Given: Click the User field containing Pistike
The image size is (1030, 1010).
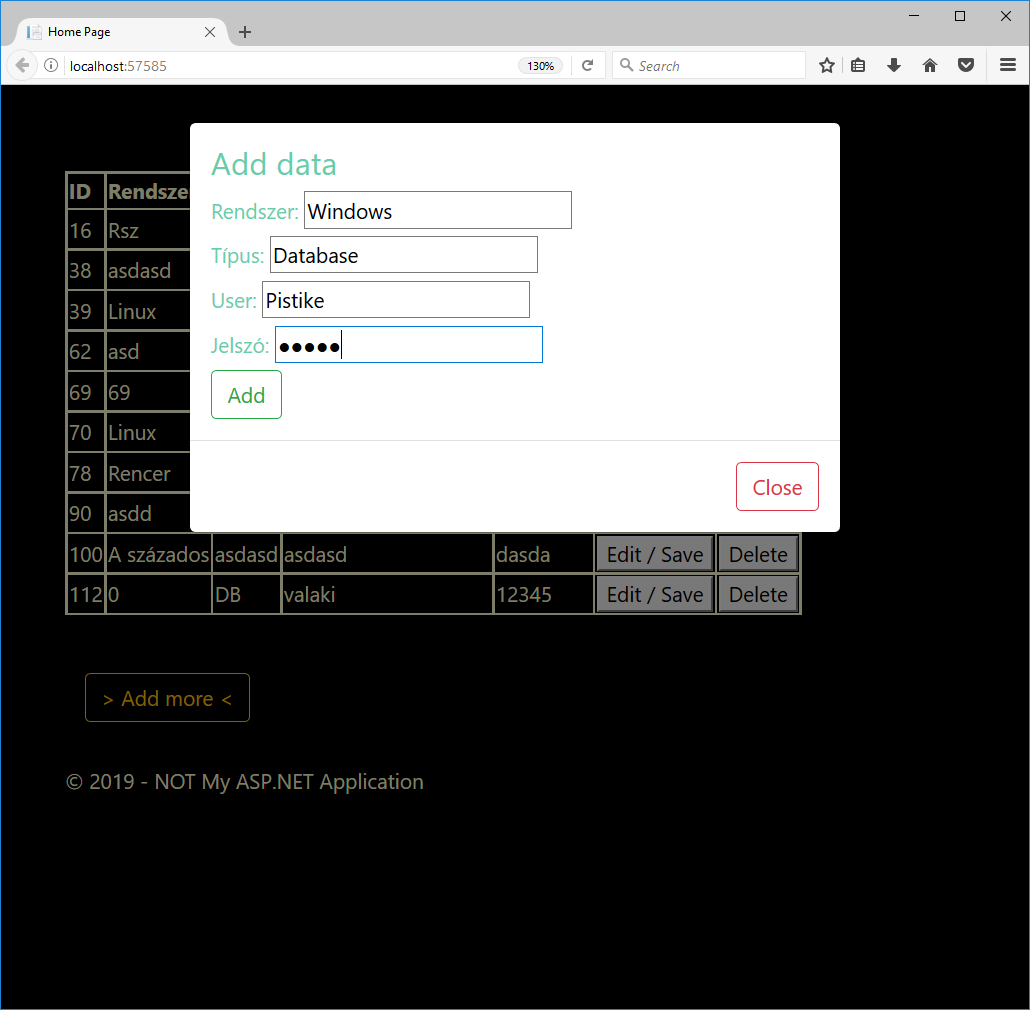Looking at the screenshot, I should click(x=395, y=300).
